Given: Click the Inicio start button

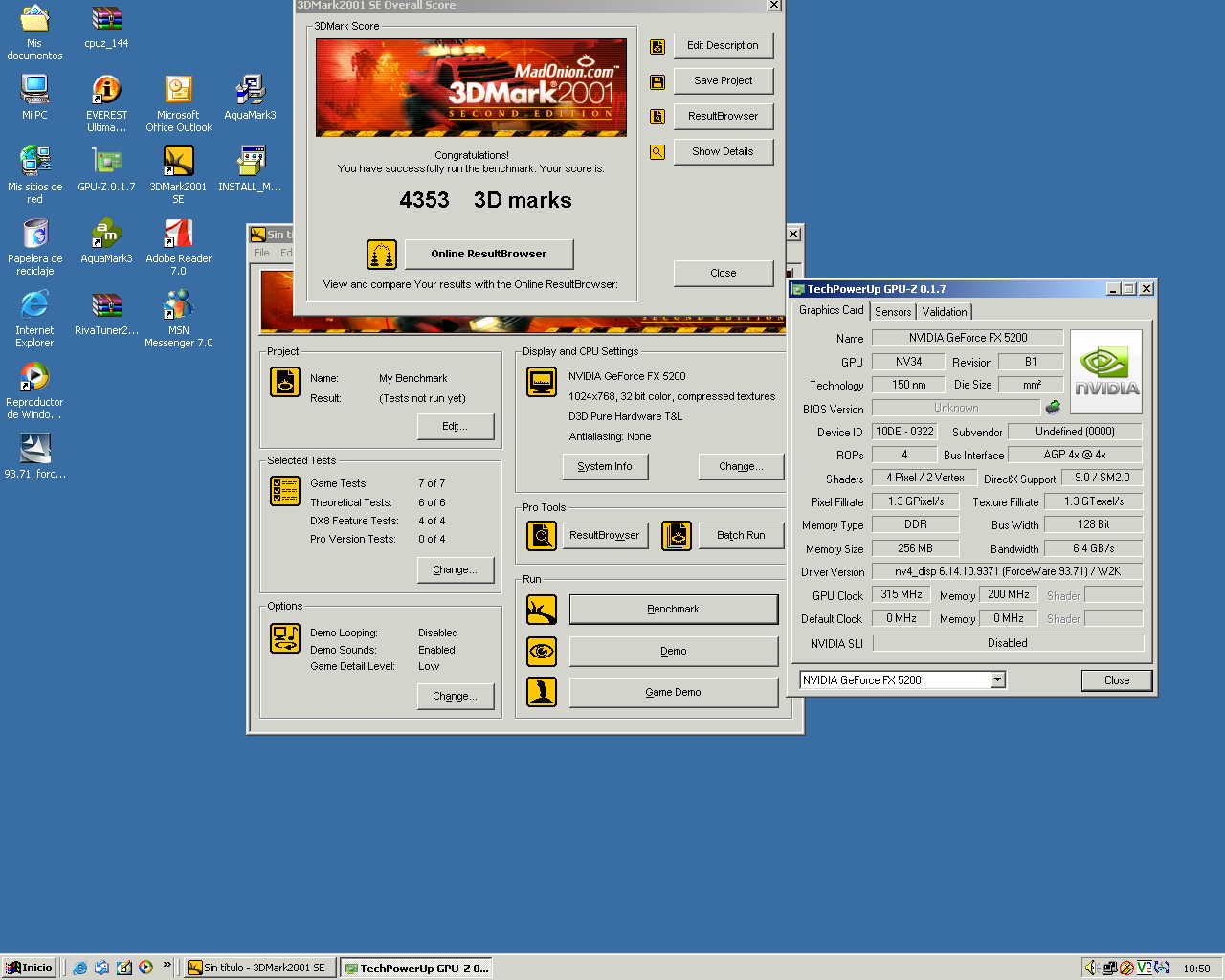Looking at the screenshot, I should tap(30, 968).
